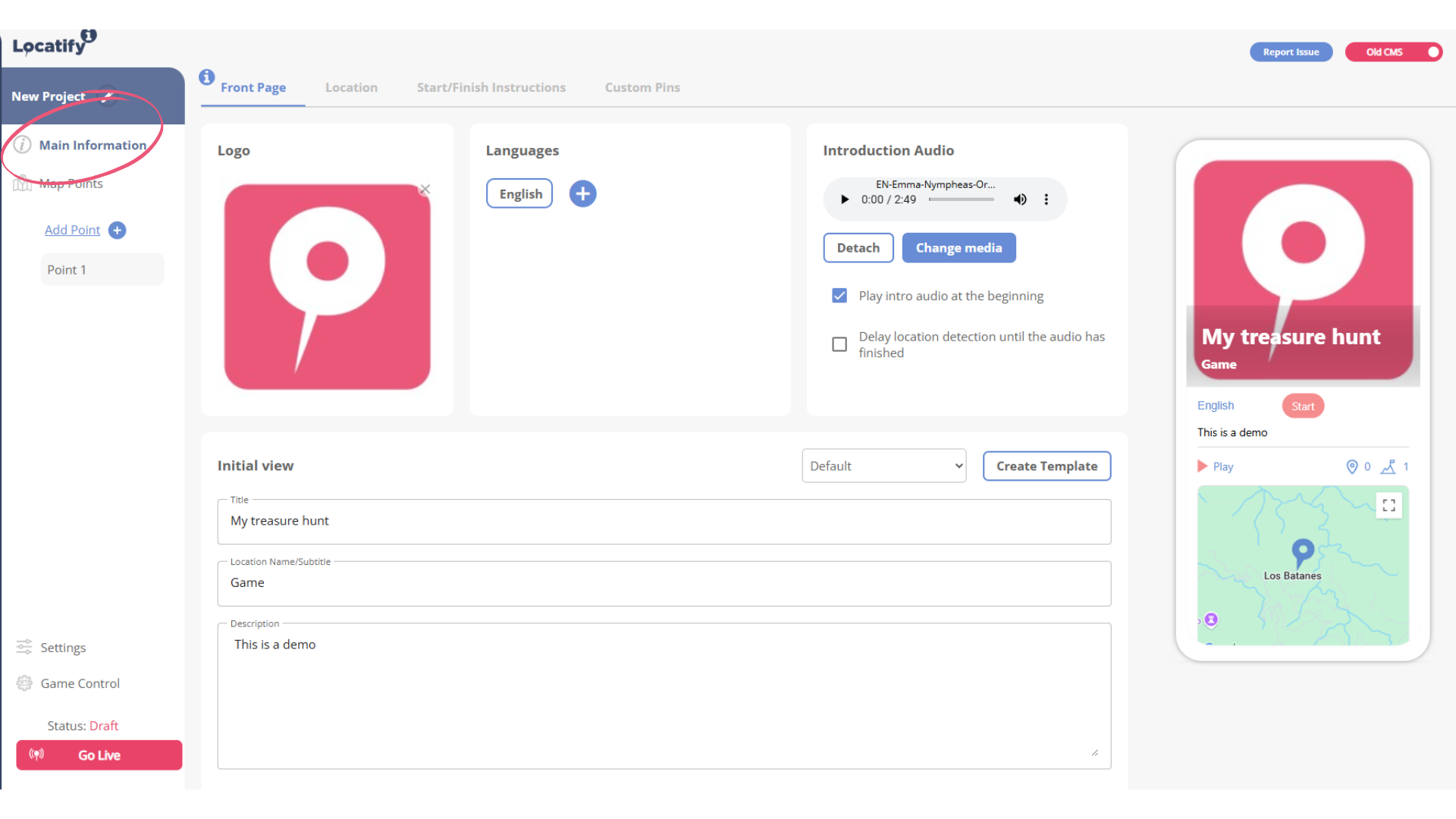Click the red Play triangle in preview
The width and height of the screenshot is (1456, 819).
tap(1202, 466)
